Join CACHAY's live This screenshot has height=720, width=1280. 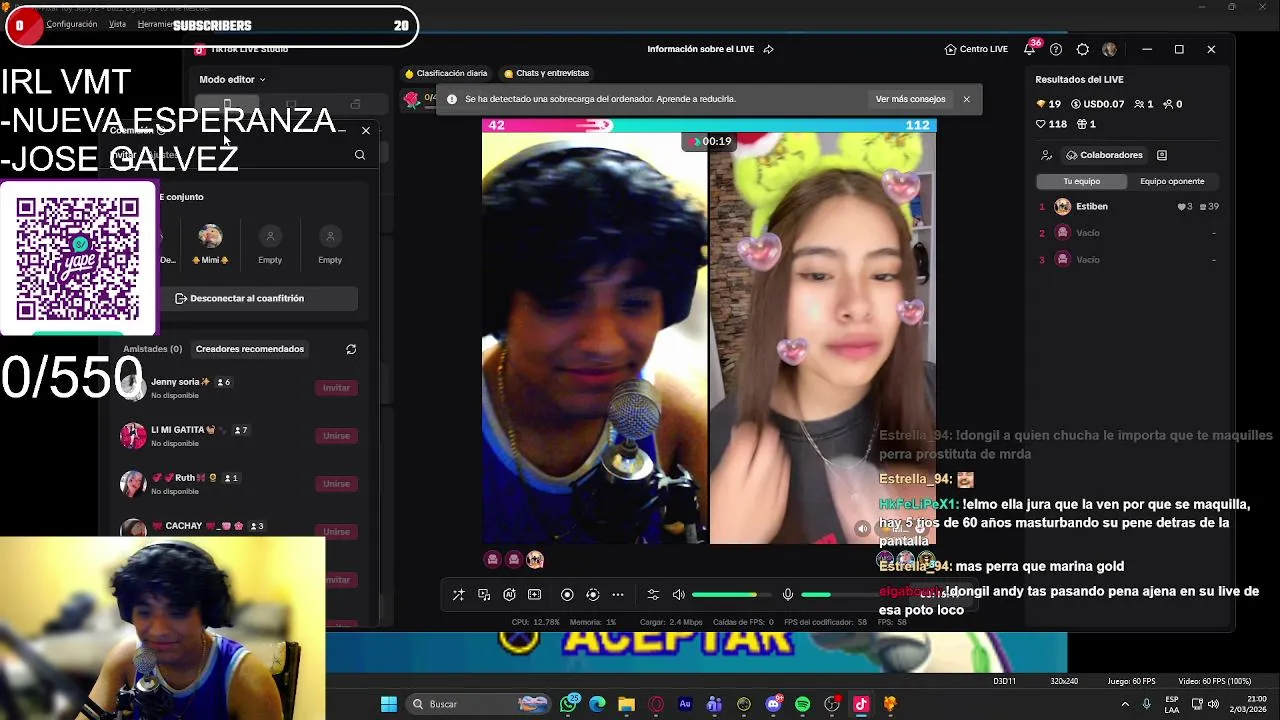(336, 532)
